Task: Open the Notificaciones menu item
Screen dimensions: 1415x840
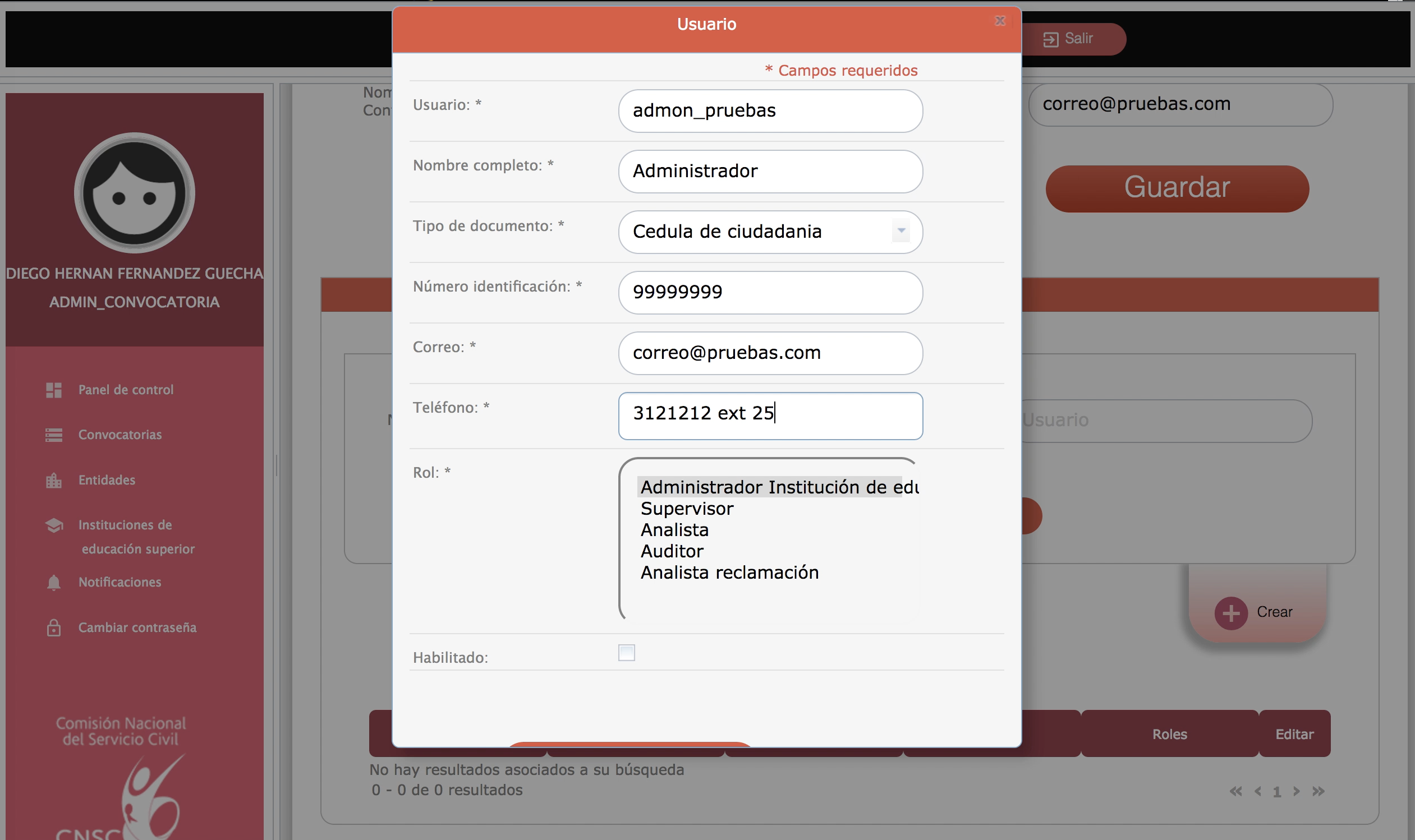Action: pos(120,583)
